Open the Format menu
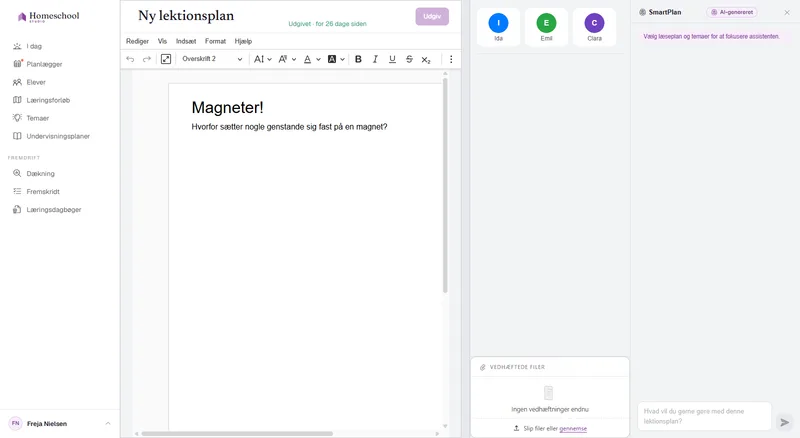Viewport: 800px width, 438px height. pyautogui.click(x=215, y=41)
